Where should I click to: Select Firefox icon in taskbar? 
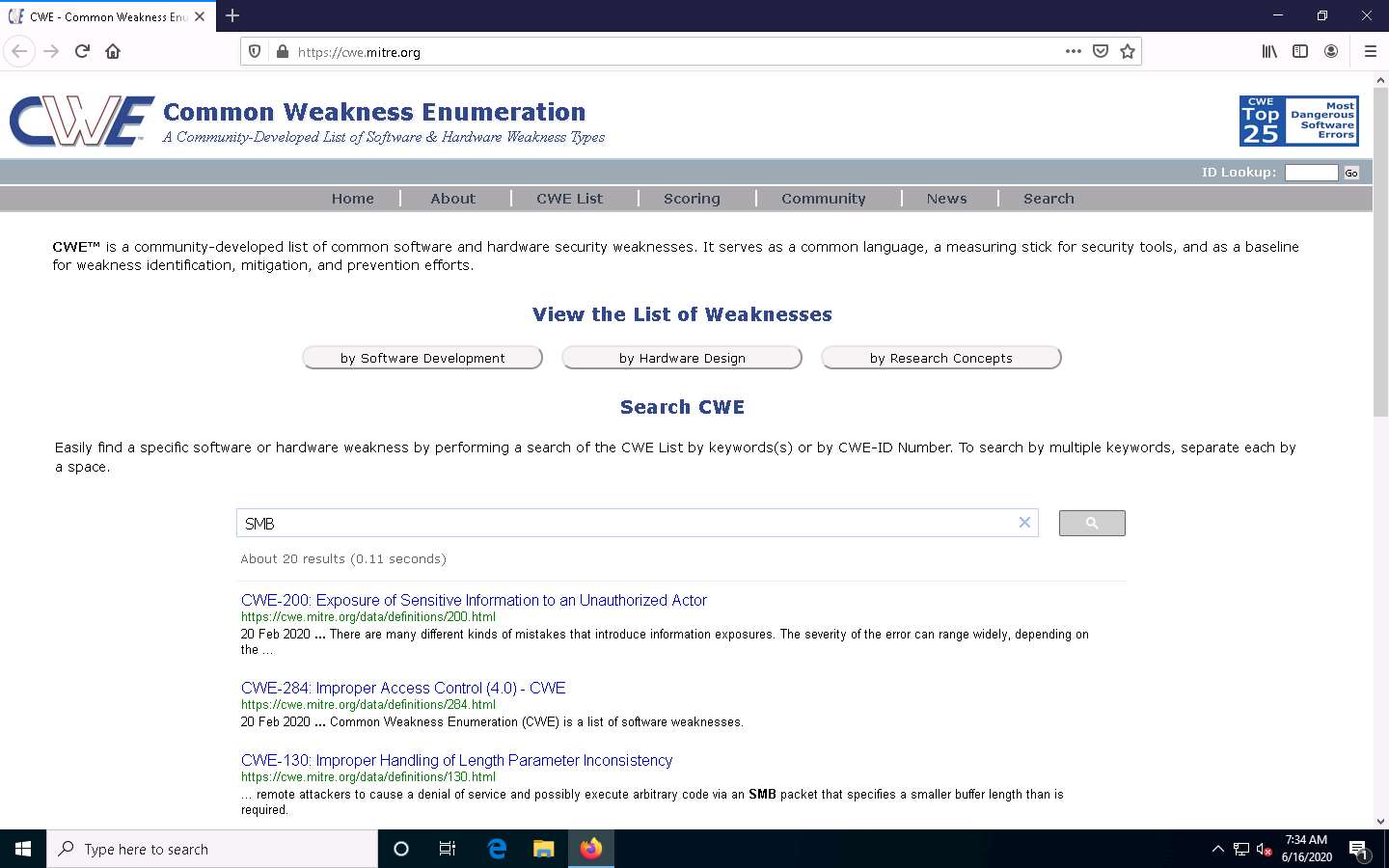(x=591, y=849)
